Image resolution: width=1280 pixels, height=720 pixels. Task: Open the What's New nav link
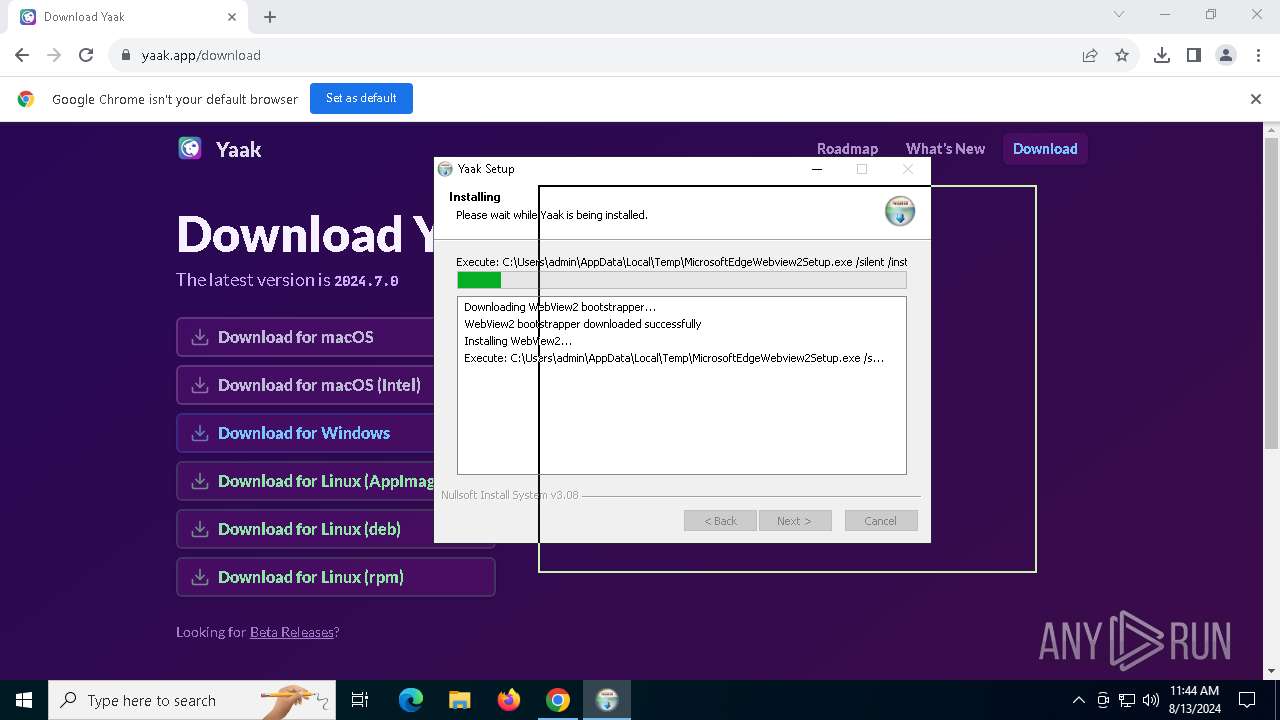pos(945,148)
